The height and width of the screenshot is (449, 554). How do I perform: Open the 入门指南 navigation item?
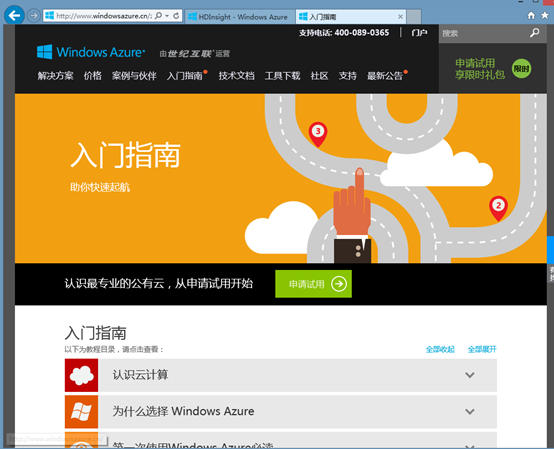(x=185, y=76)
